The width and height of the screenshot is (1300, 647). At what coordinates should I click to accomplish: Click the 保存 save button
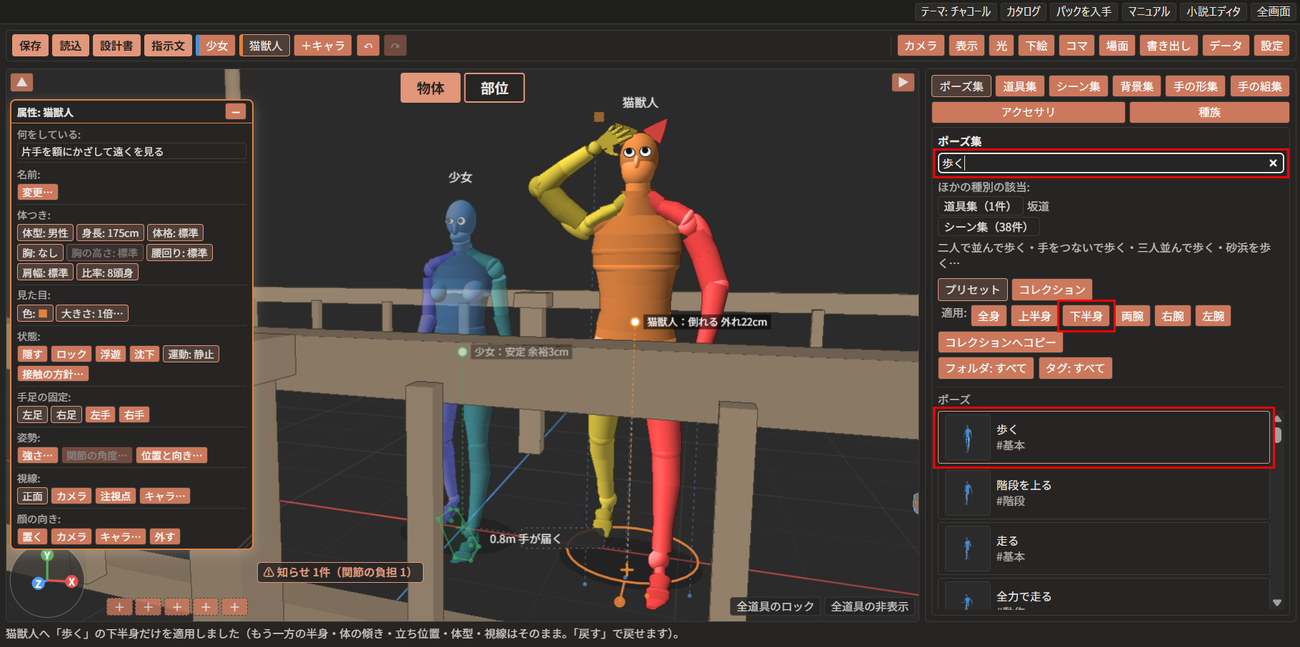pyautogui.click(x=30, y=45)
